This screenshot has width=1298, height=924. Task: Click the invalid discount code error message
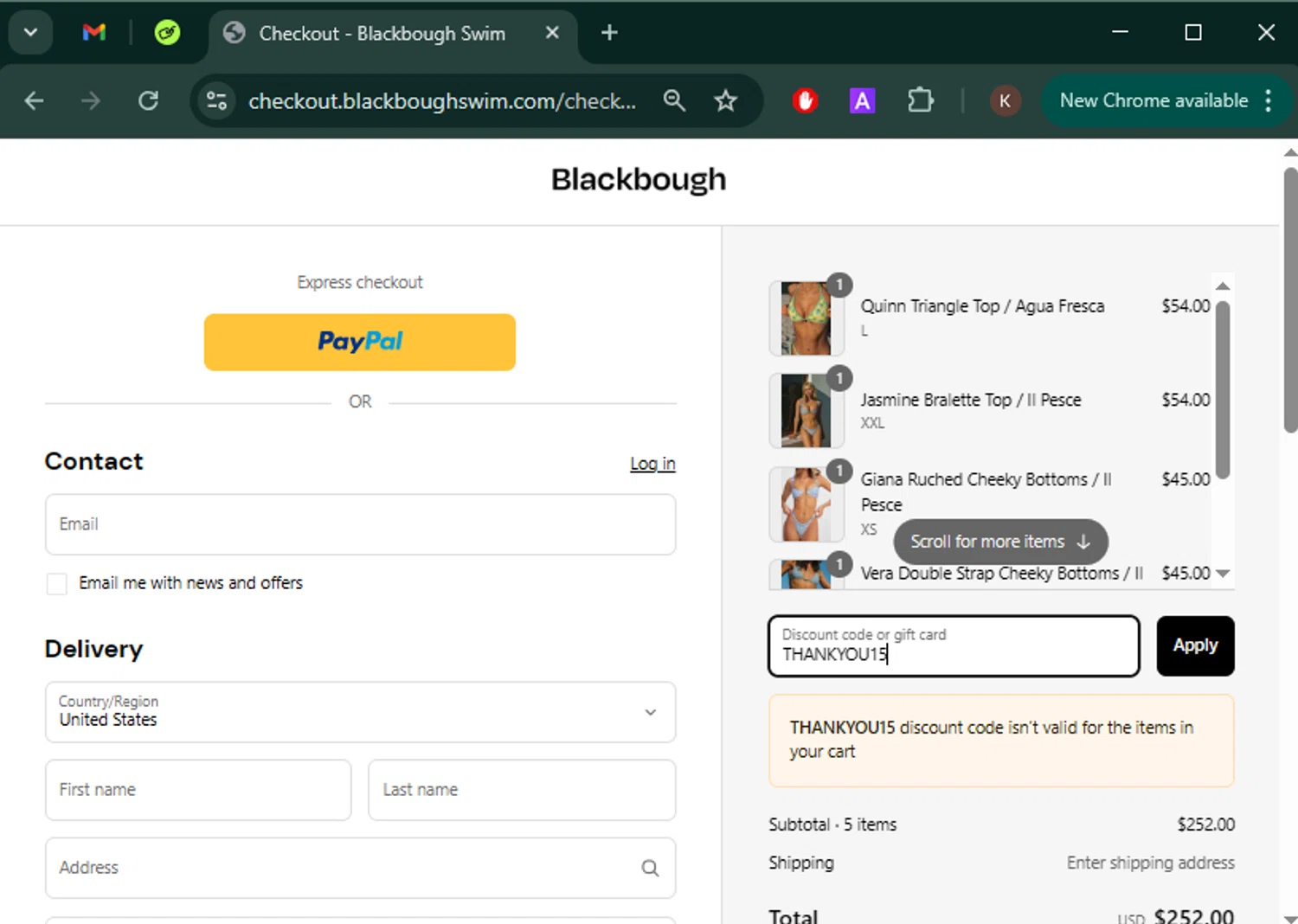(1001, 741)
